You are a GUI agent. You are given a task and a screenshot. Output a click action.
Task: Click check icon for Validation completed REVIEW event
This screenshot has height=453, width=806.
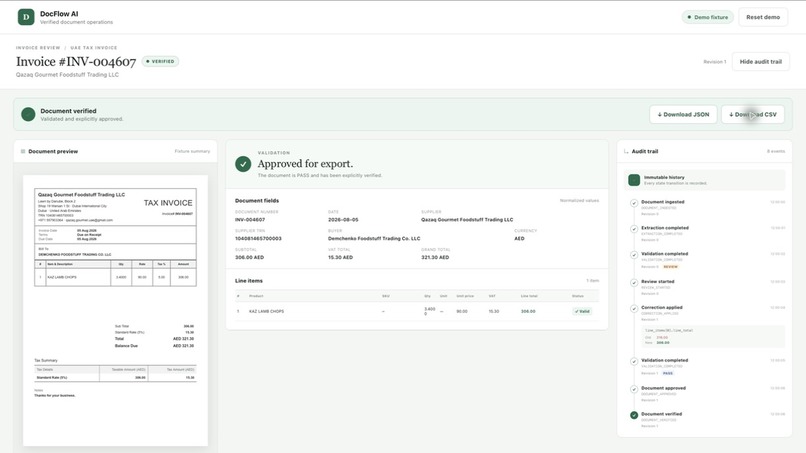click(x=634, y=255)
